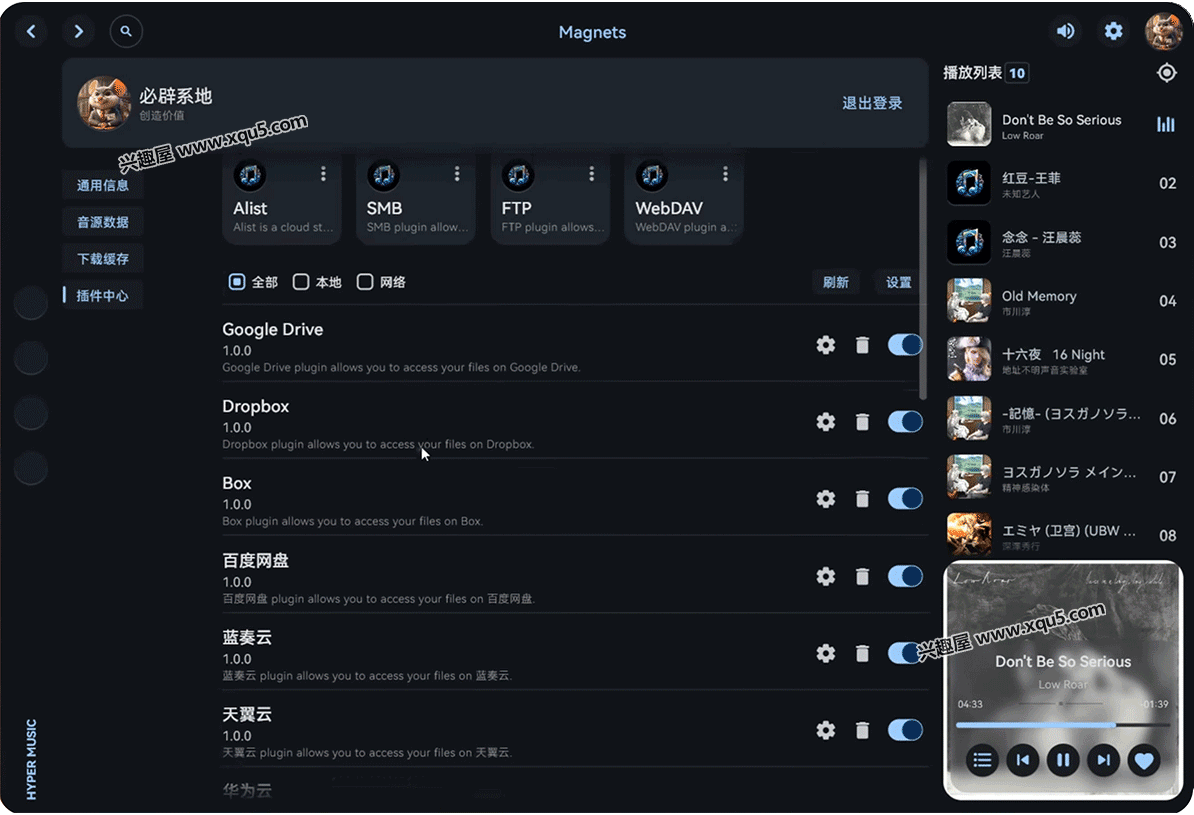Play 红豆-王菲 from the playlist

point(1062,184)
